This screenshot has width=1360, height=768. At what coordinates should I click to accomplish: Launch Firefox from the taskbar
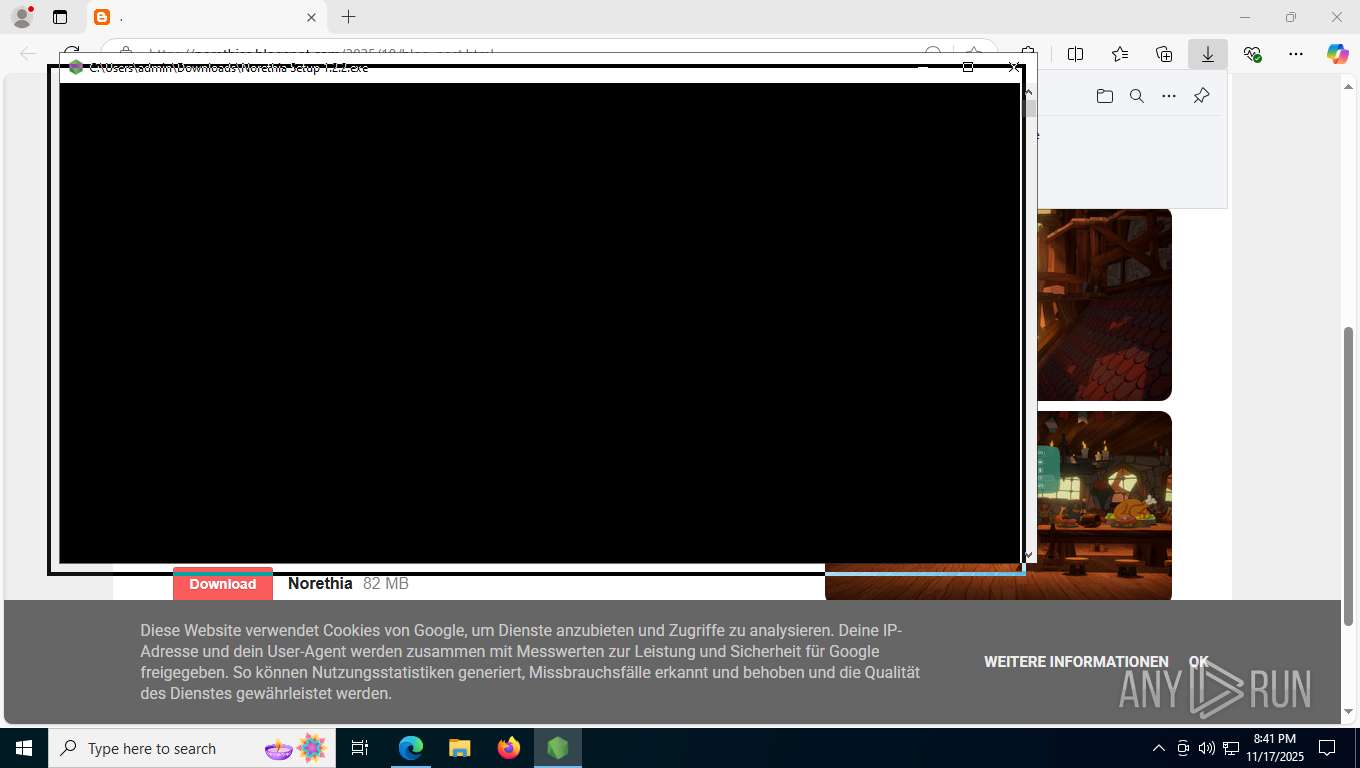point(509,748)
